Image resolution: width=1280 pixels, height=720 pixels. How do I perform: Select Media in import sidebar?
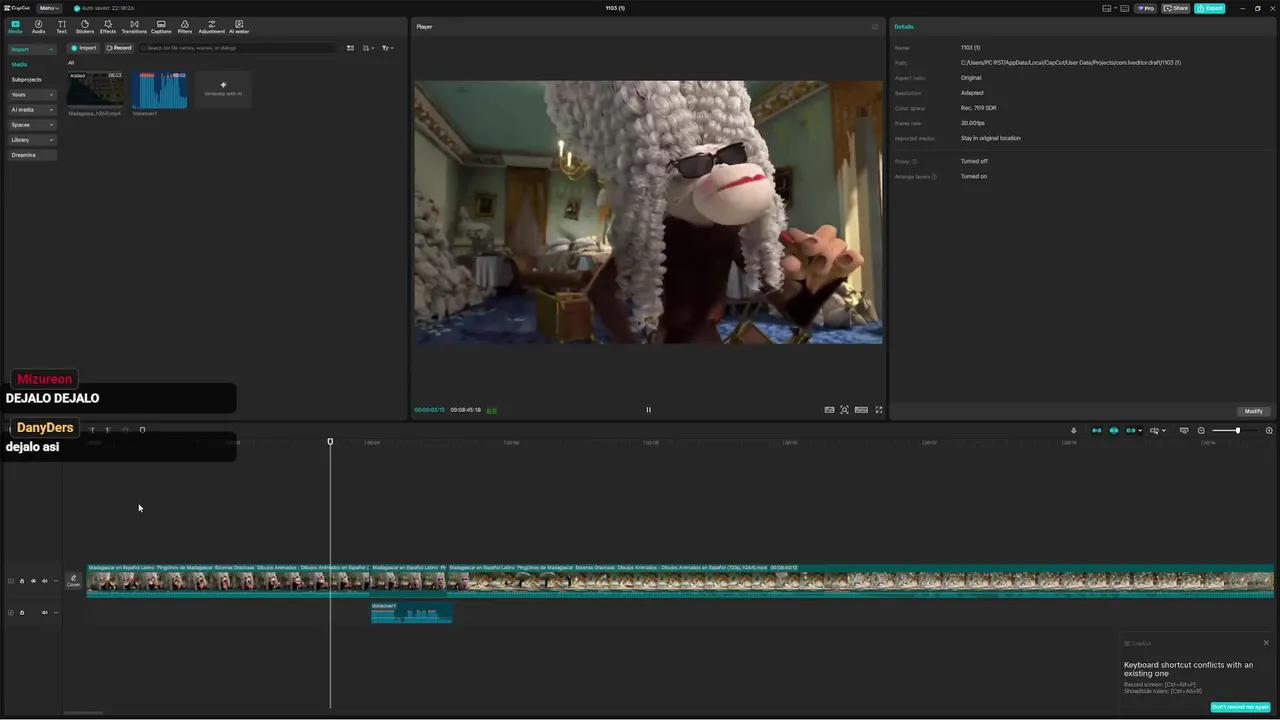click(19, 64)
